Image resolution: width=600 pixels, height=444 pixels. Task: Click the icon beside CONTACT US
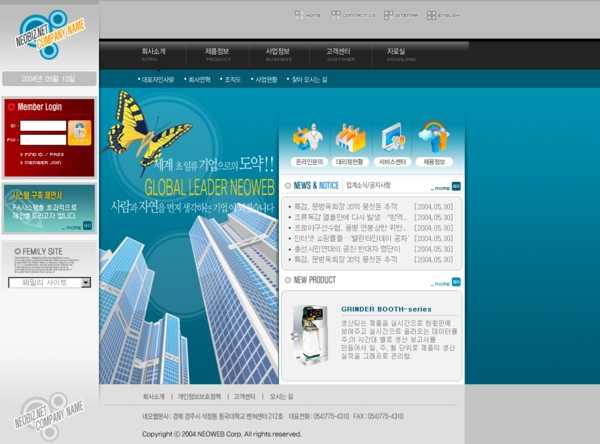(x=336, y=15)
